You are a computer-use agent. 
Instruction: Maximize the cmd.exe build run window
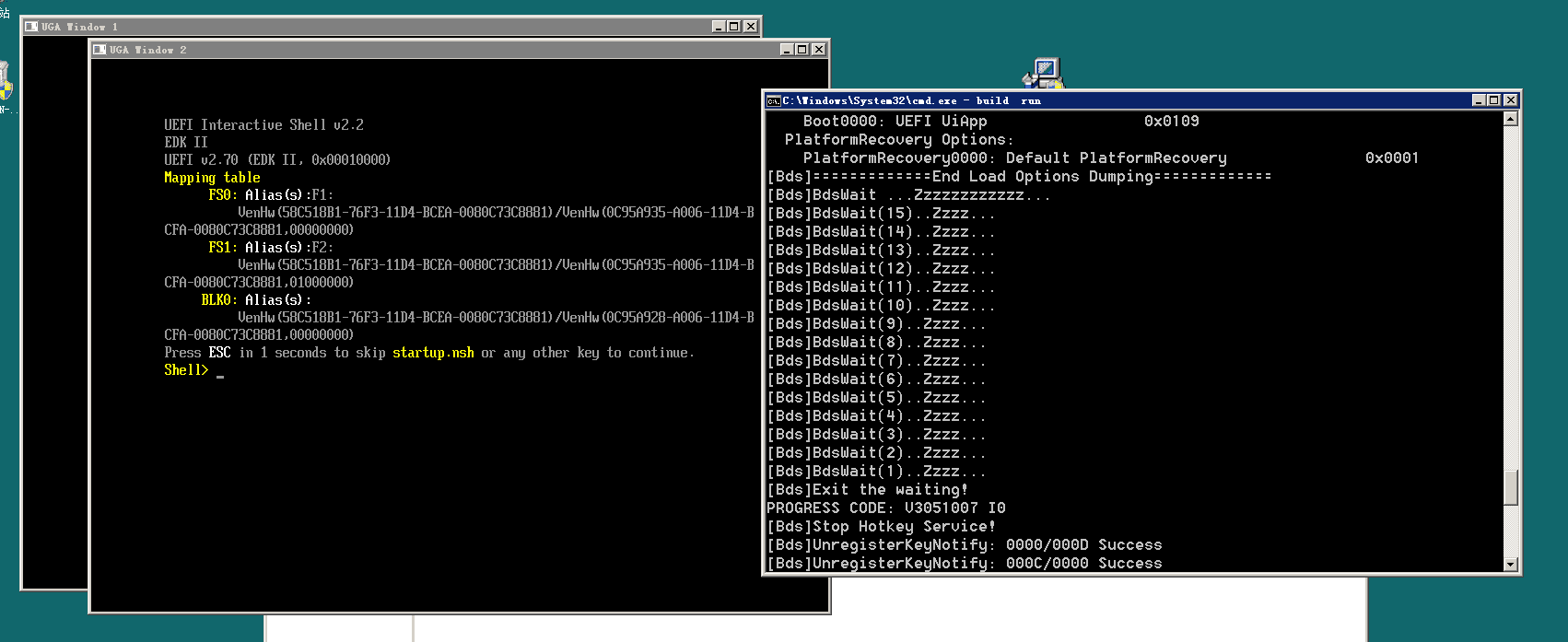[x=1494, y=100]
